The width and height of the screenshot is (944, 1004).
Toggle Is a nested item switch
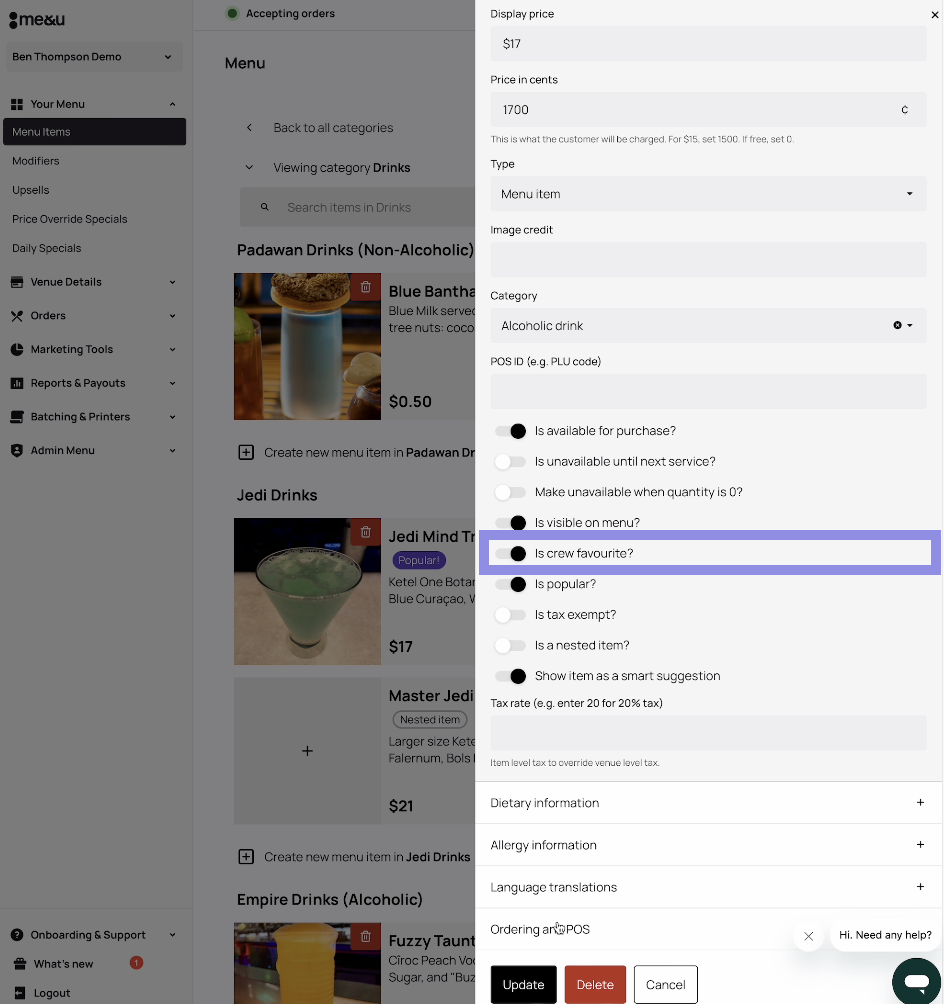[510, 645]
